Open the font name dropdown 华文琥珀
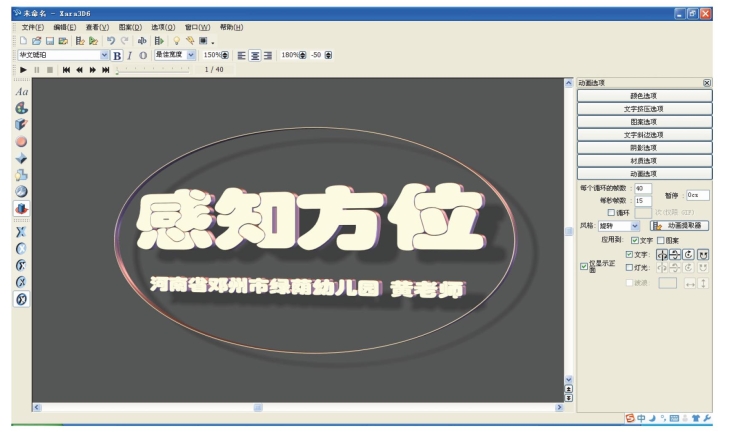This screenshot has height=434, width=741. [105, 55]
